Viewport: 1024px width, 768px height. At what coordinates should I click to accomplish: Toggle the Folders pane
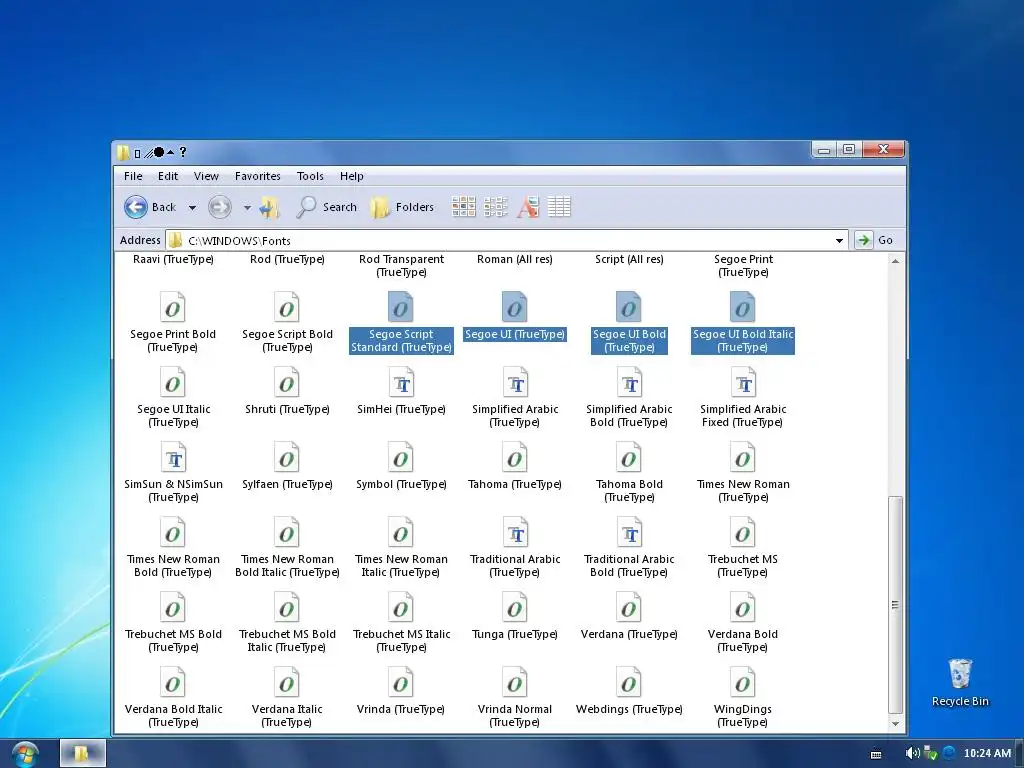tap(402, 207)
